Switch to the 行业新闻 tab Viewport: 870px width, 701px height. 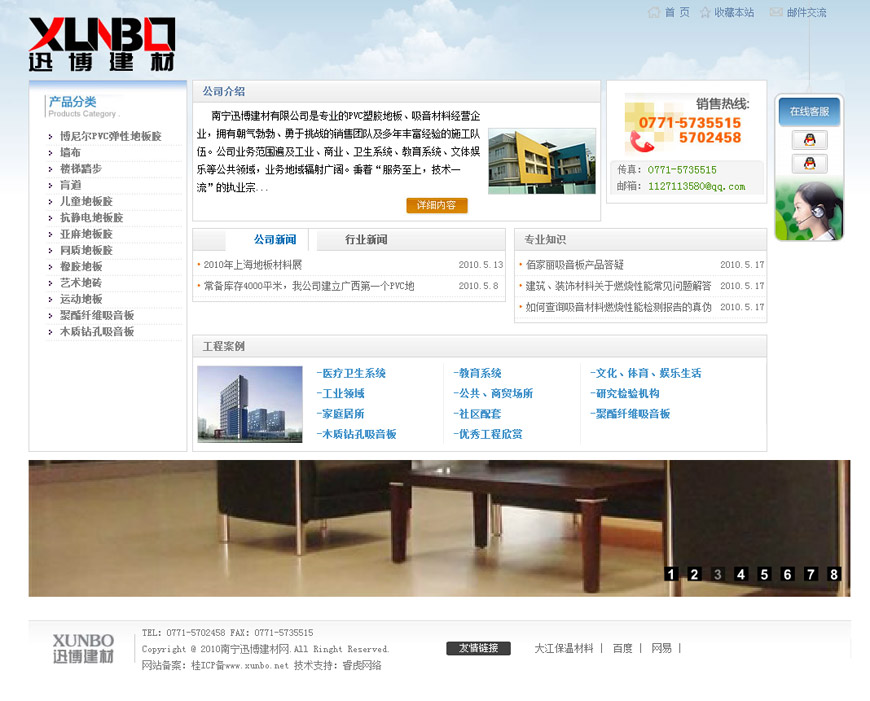[x=366, y=240]
